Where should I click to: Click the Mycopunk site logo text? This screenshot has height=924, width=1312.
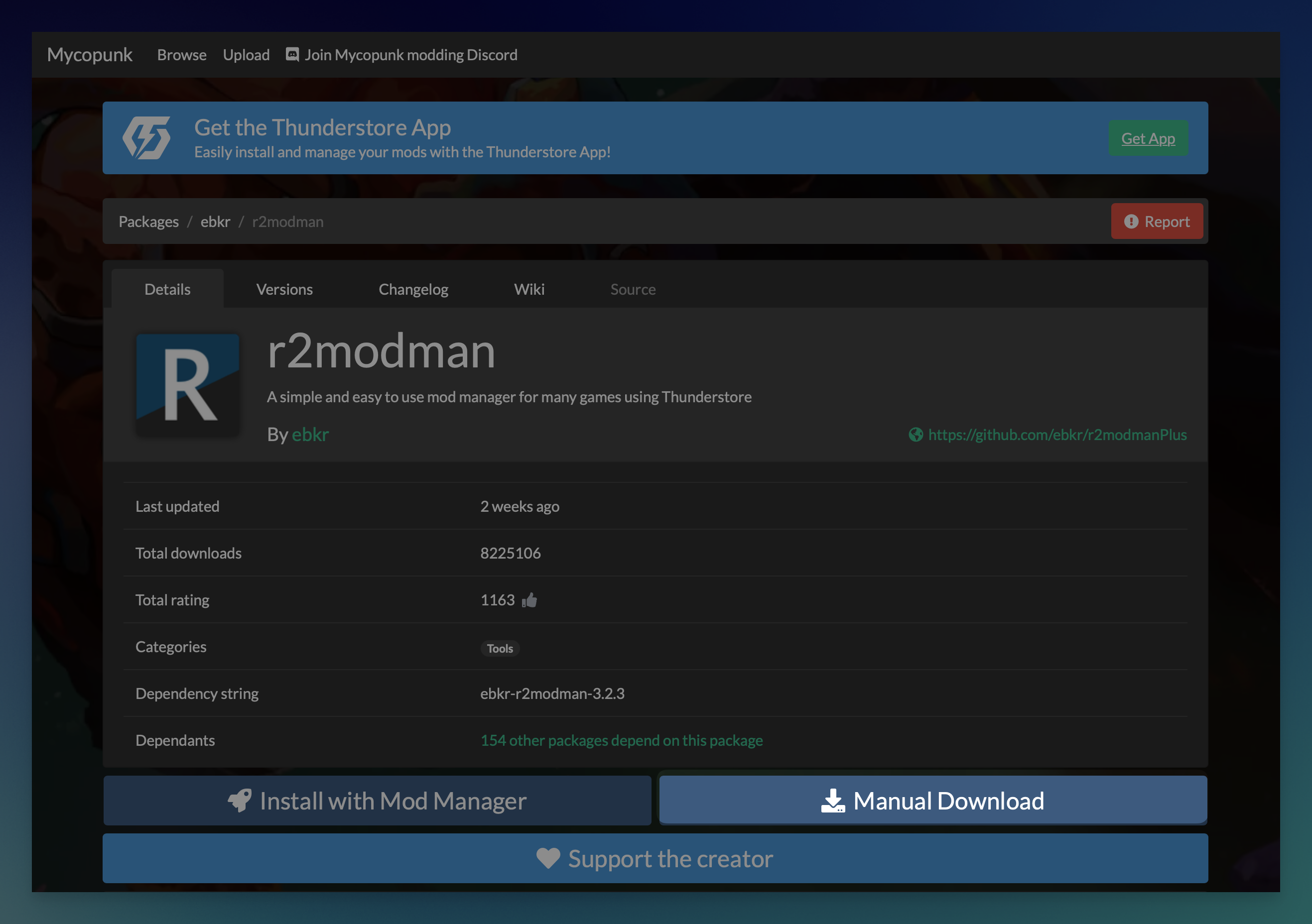(90, 55)
